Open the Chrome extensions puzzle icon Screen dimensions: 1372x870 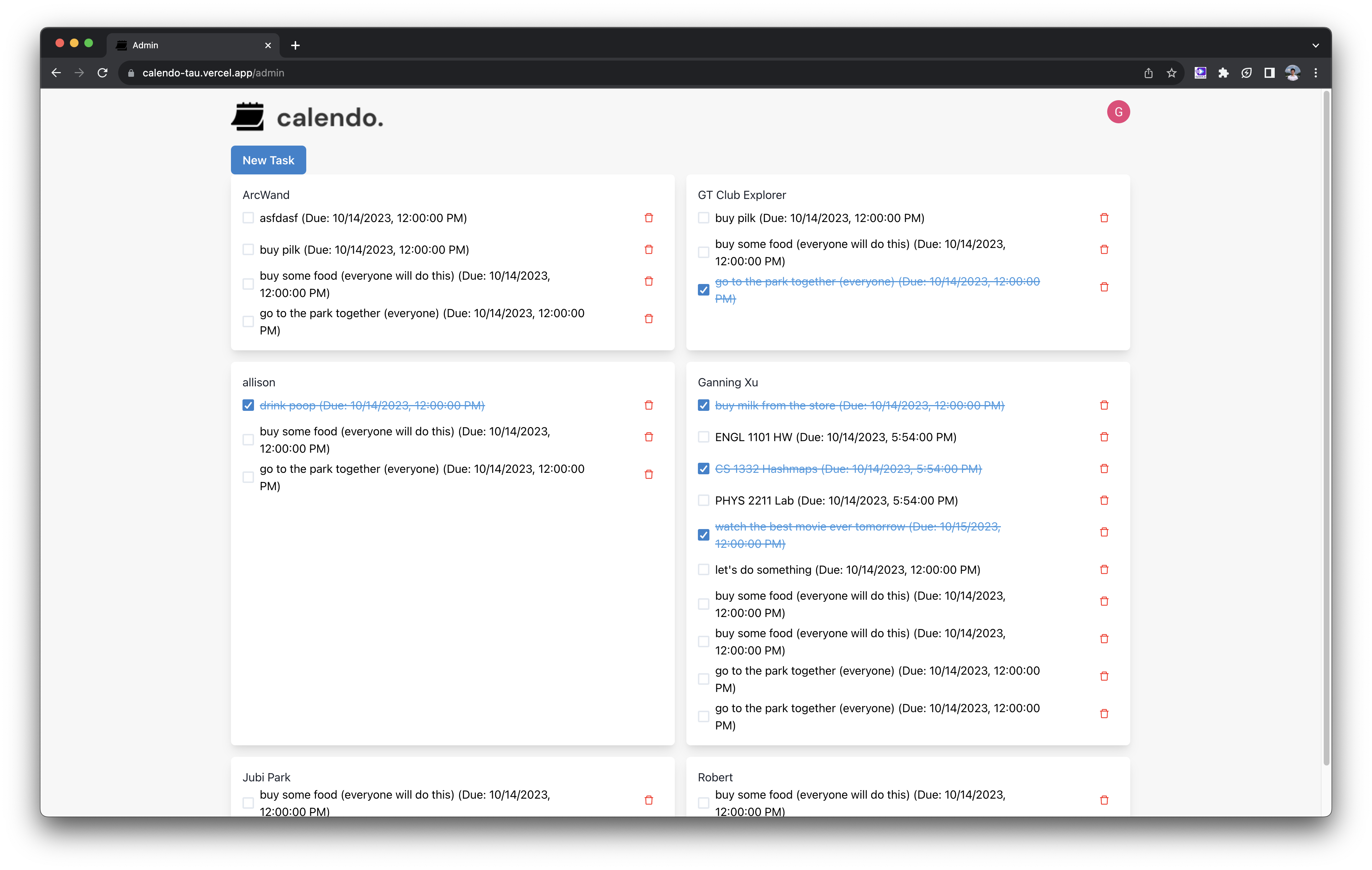1223,73
